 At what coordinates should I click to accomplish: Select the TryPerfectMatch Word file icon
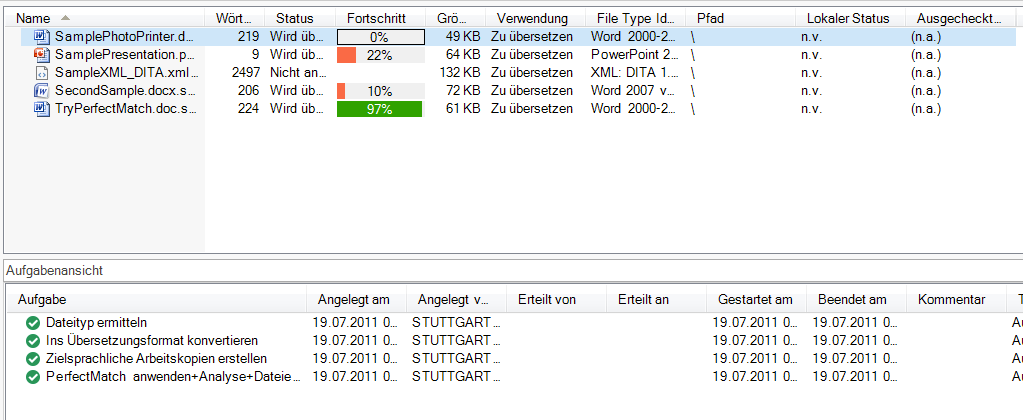[42, 109]
